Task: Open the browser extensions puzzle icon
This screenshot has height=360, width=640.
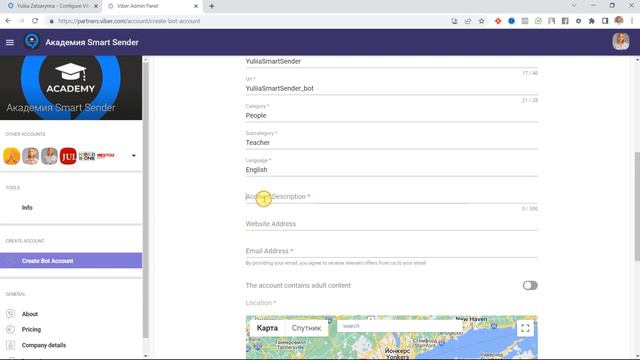Action: tap(591, 21)
